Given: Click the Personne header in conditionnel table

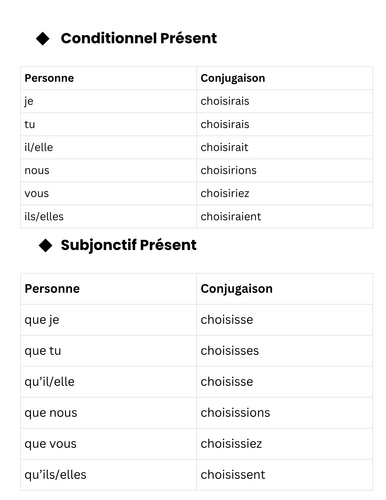Looking at the screenshot, I should point(49,78).
